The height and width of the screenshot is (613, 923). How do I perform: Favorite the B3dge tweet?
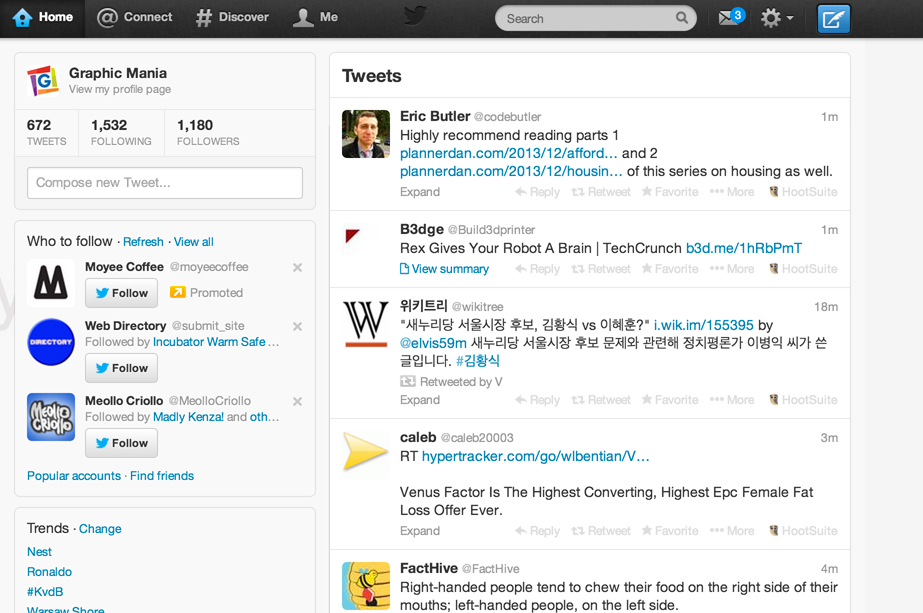tap(670, 269)
